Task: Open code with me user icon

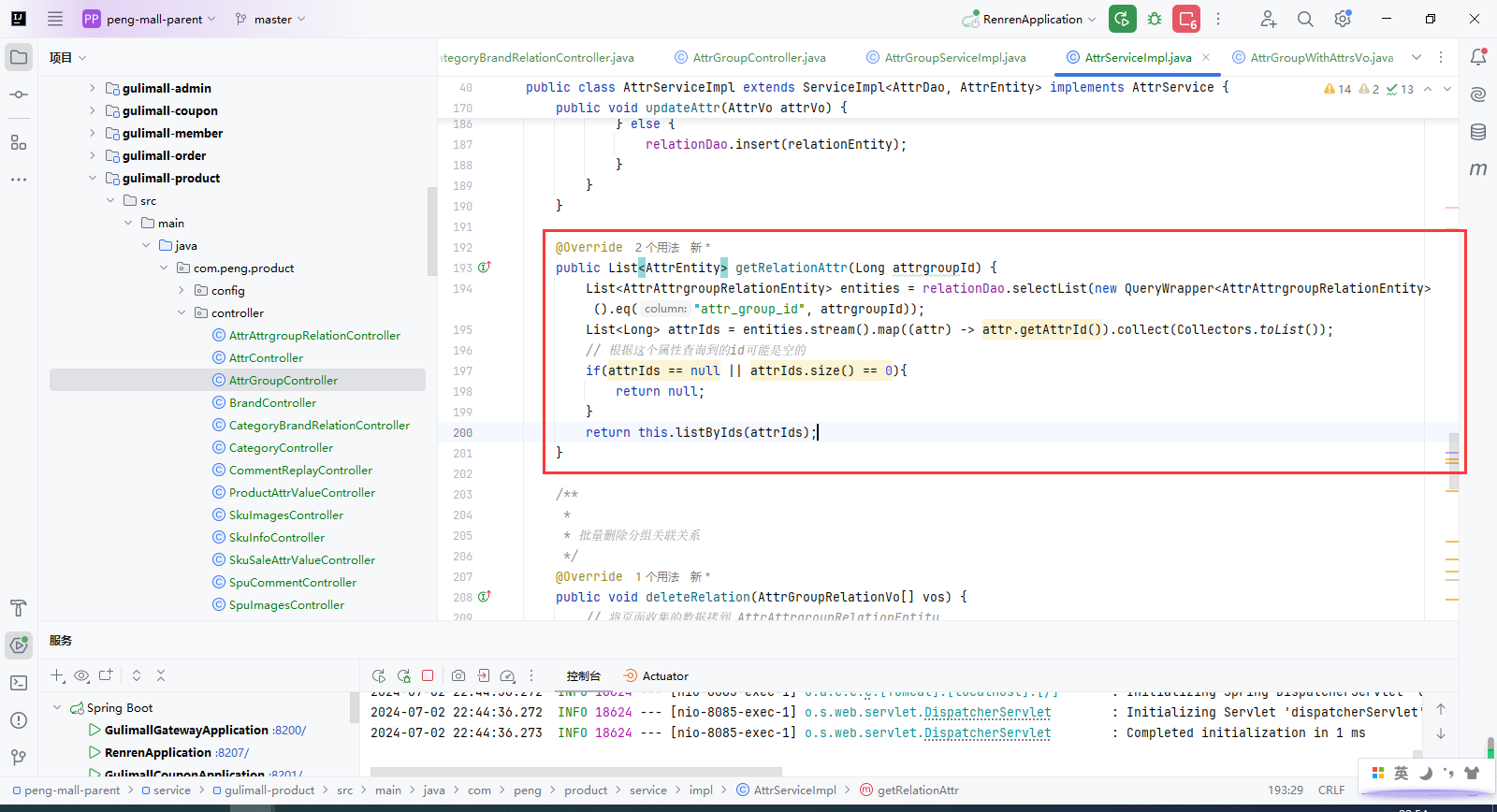Action: coord(1268,19)
